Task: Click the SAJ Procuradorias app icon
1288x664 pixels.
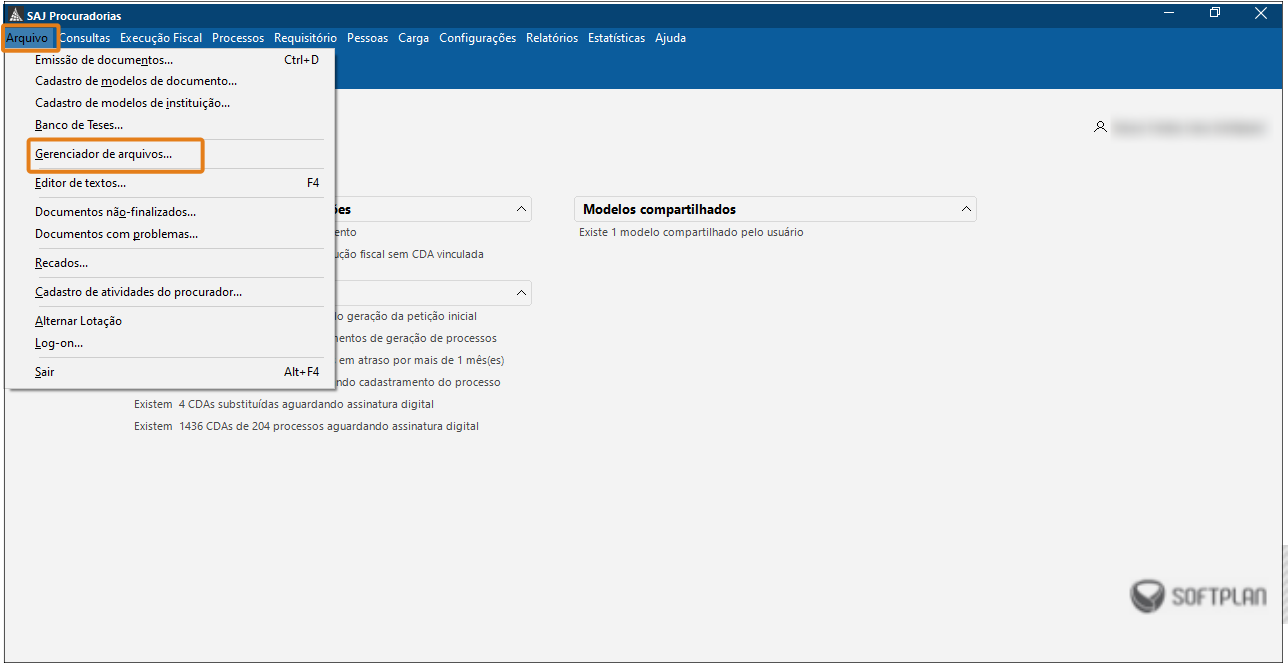Action: (15, 15)
